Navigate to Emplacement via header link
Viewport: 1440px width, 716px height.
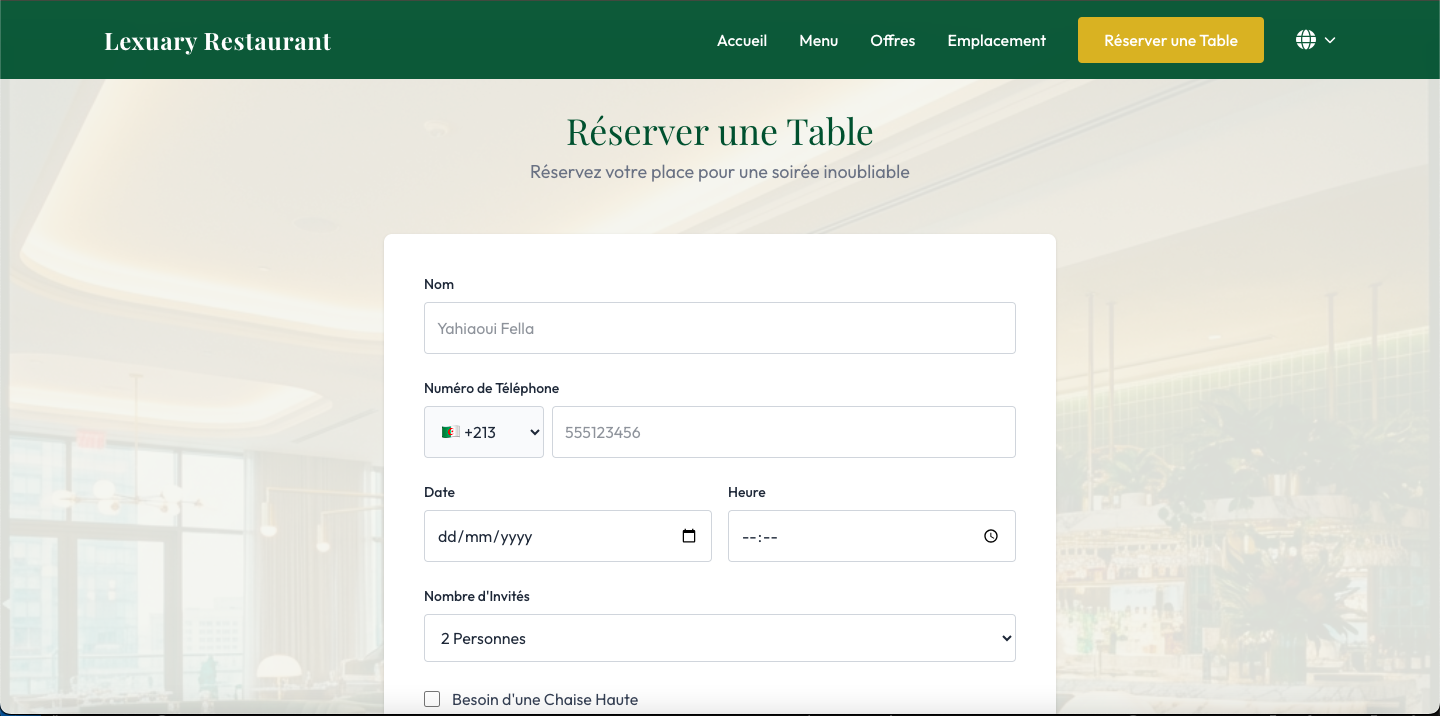[996, 40]
